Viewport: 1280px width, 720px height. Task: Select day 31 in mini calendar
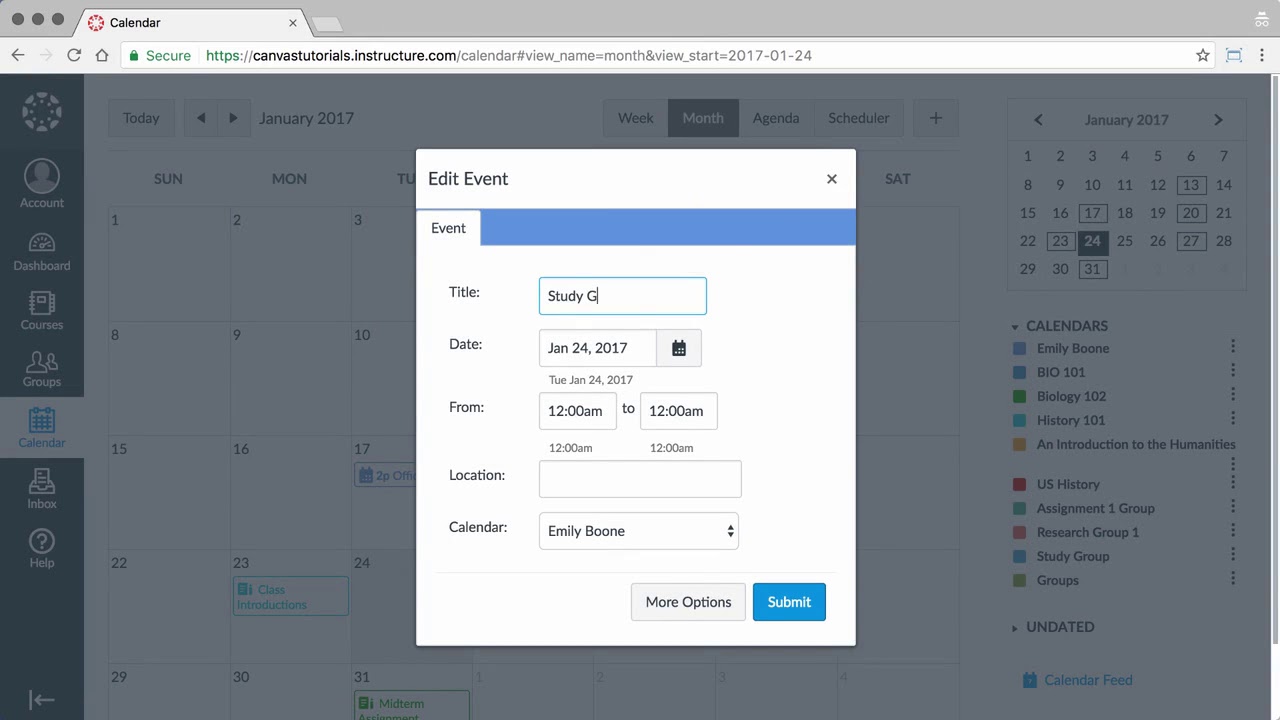click(x=1092, y=269)
